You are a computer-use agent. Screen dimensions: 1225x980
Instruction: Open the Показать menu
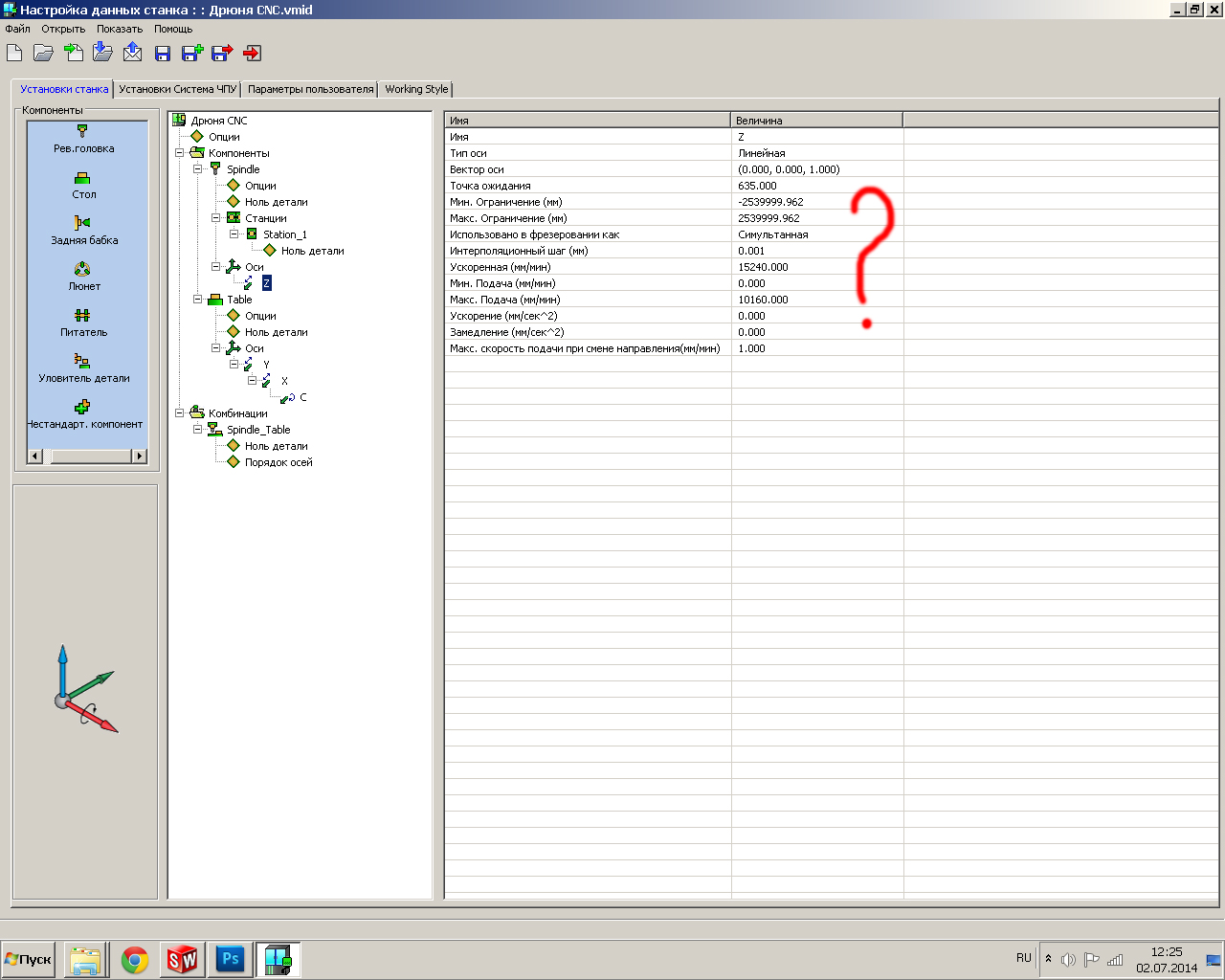pyautogui.click(x=120, y=29)
